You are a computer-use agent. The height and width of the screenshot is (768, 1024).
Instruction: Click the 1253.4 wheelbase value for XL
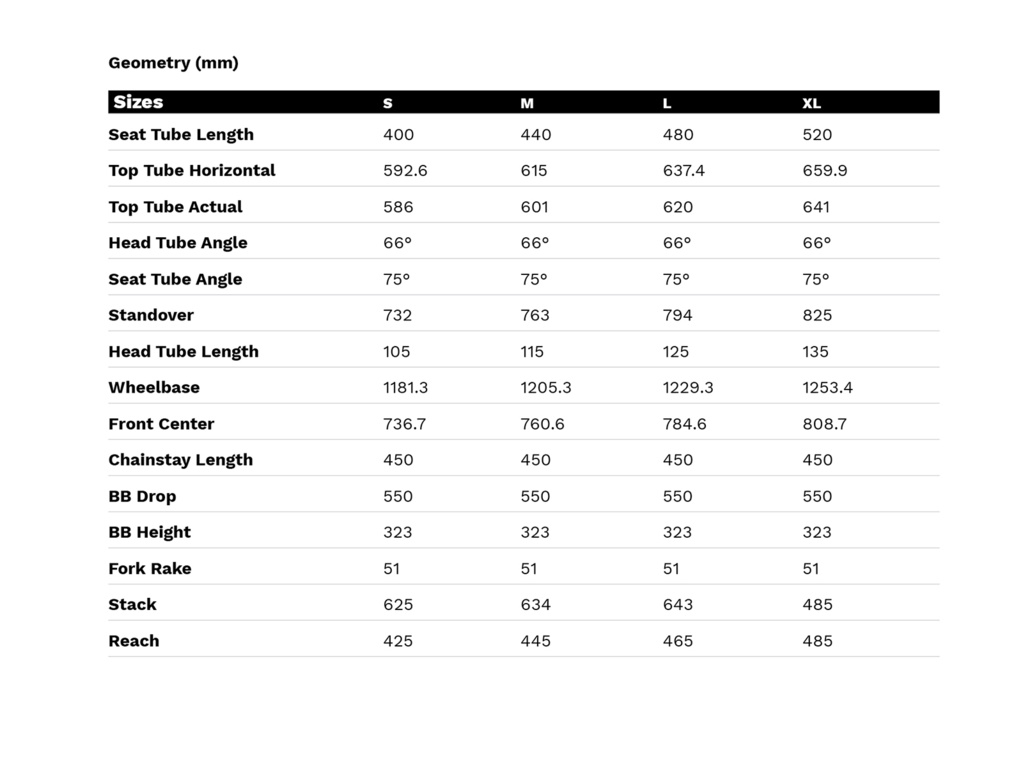pyautogui.click(x=828, y=388)
